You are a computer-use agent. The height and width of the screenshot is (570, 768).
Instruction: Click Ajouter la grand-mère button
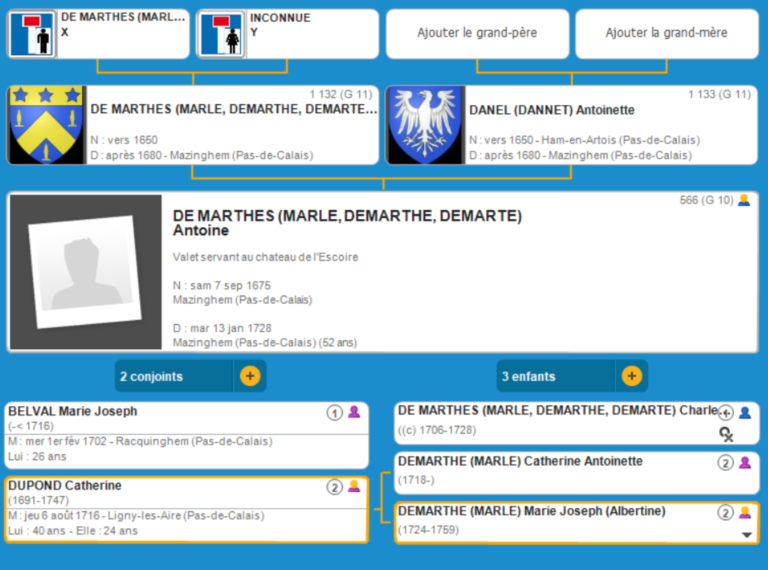(x=666, y=33)
